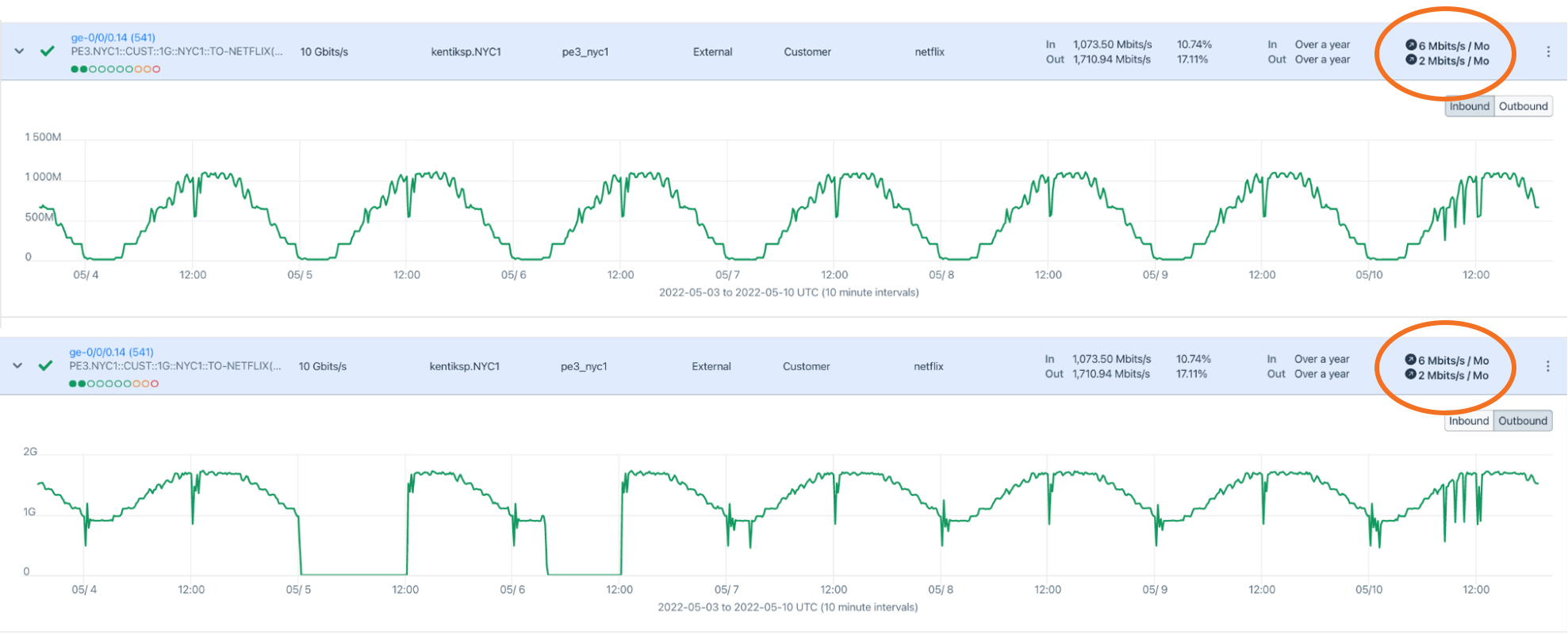
Task: Switch to Outbound tab above the 1 500M chart
Action: coord(1524,106)
